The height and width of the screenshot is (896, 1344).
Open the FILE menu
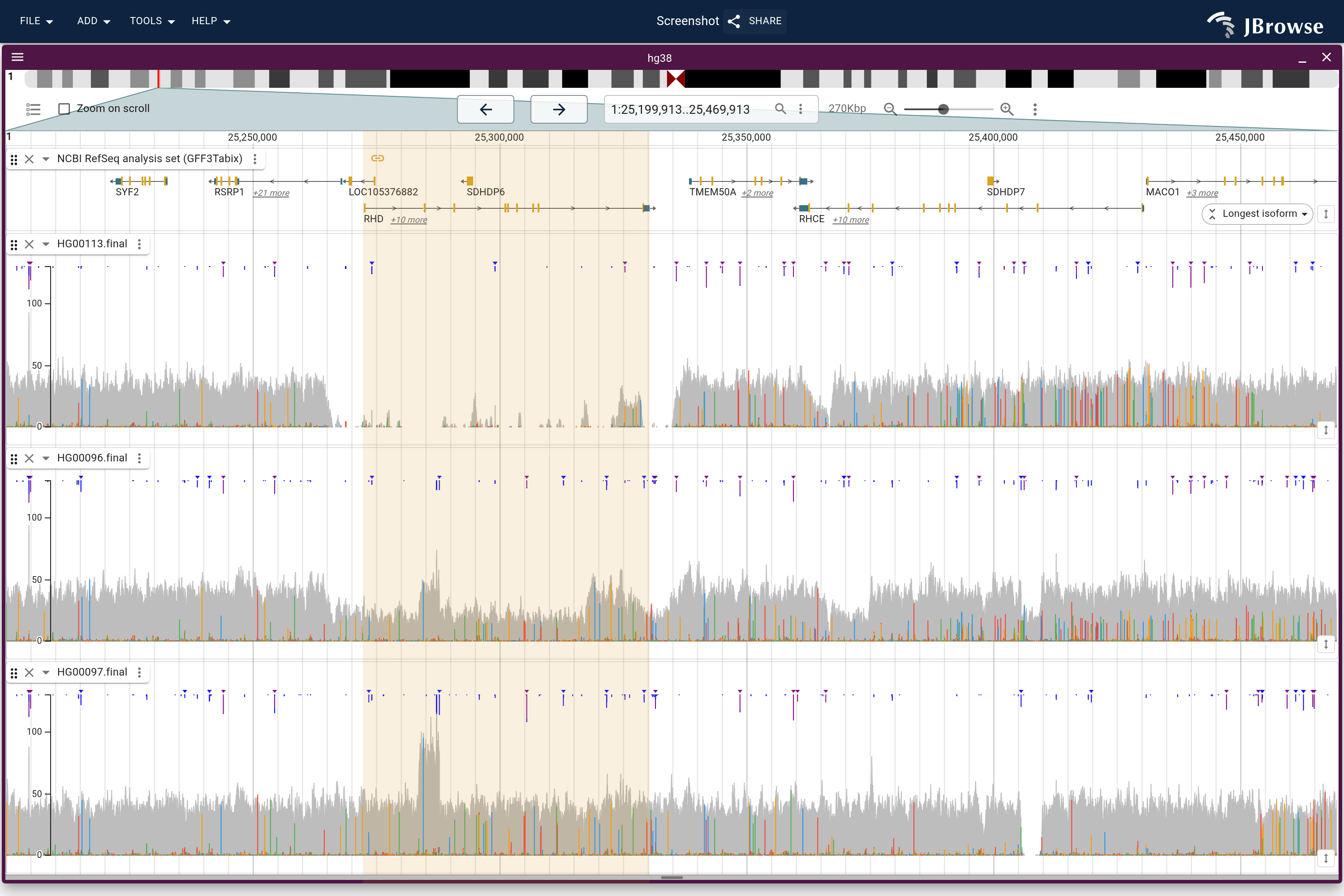36,21
